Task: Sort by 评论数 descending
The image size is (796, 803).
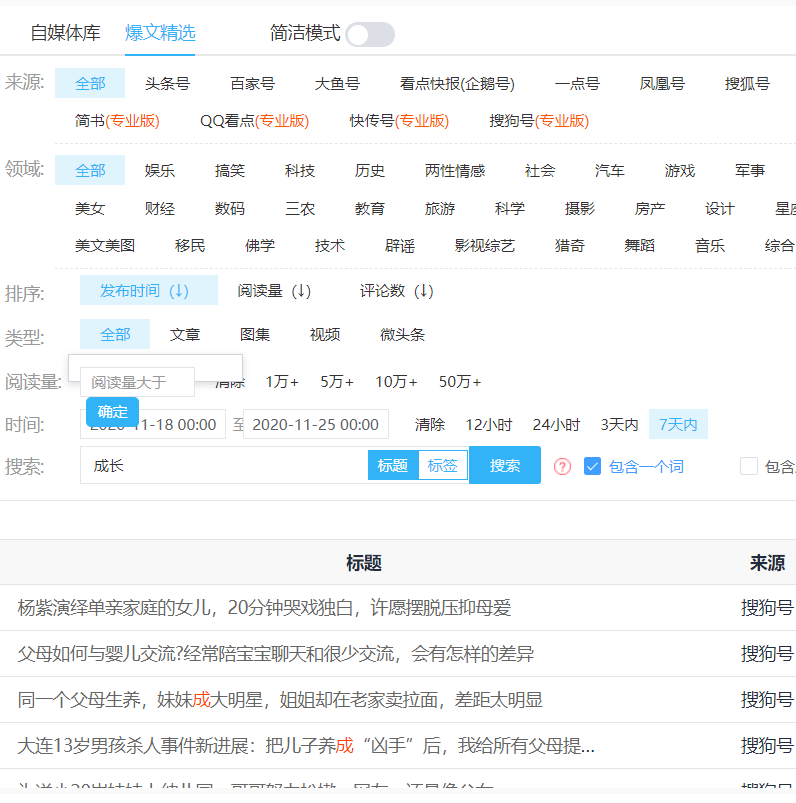Action: (x=396, y=291)
